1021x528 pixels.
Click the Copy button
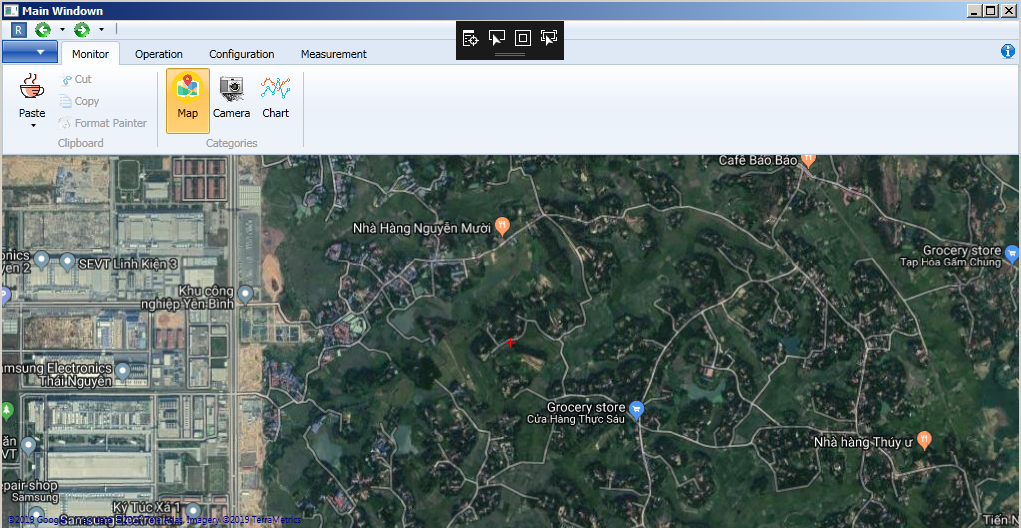point(79,101)
